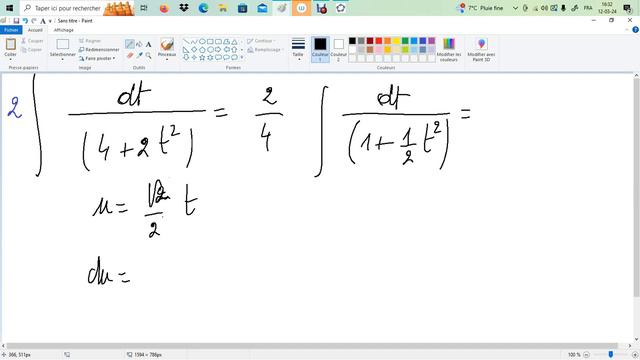Click the Copier button
Screen dimensions: 640x360
coord(32,50)
